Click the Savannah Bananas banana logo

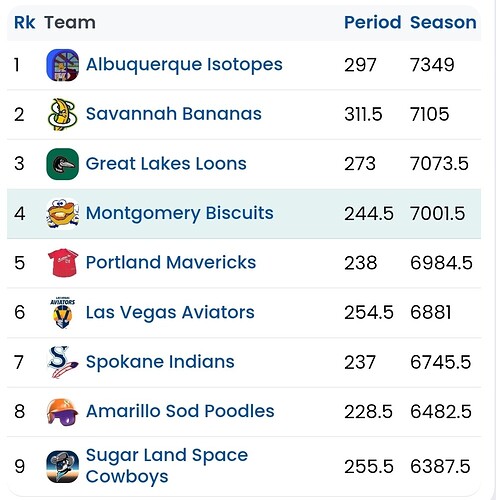click(x=62, y=114)
